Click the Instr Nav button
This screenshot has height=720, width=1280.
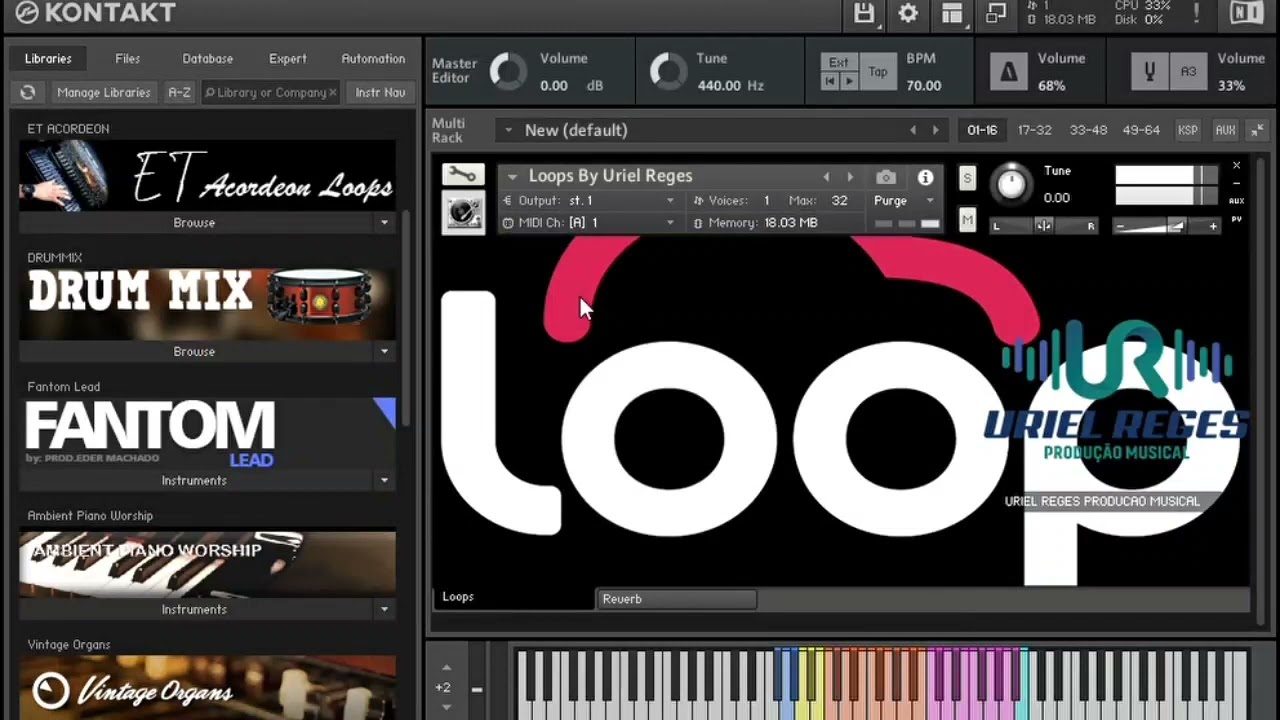pos(380,92)
